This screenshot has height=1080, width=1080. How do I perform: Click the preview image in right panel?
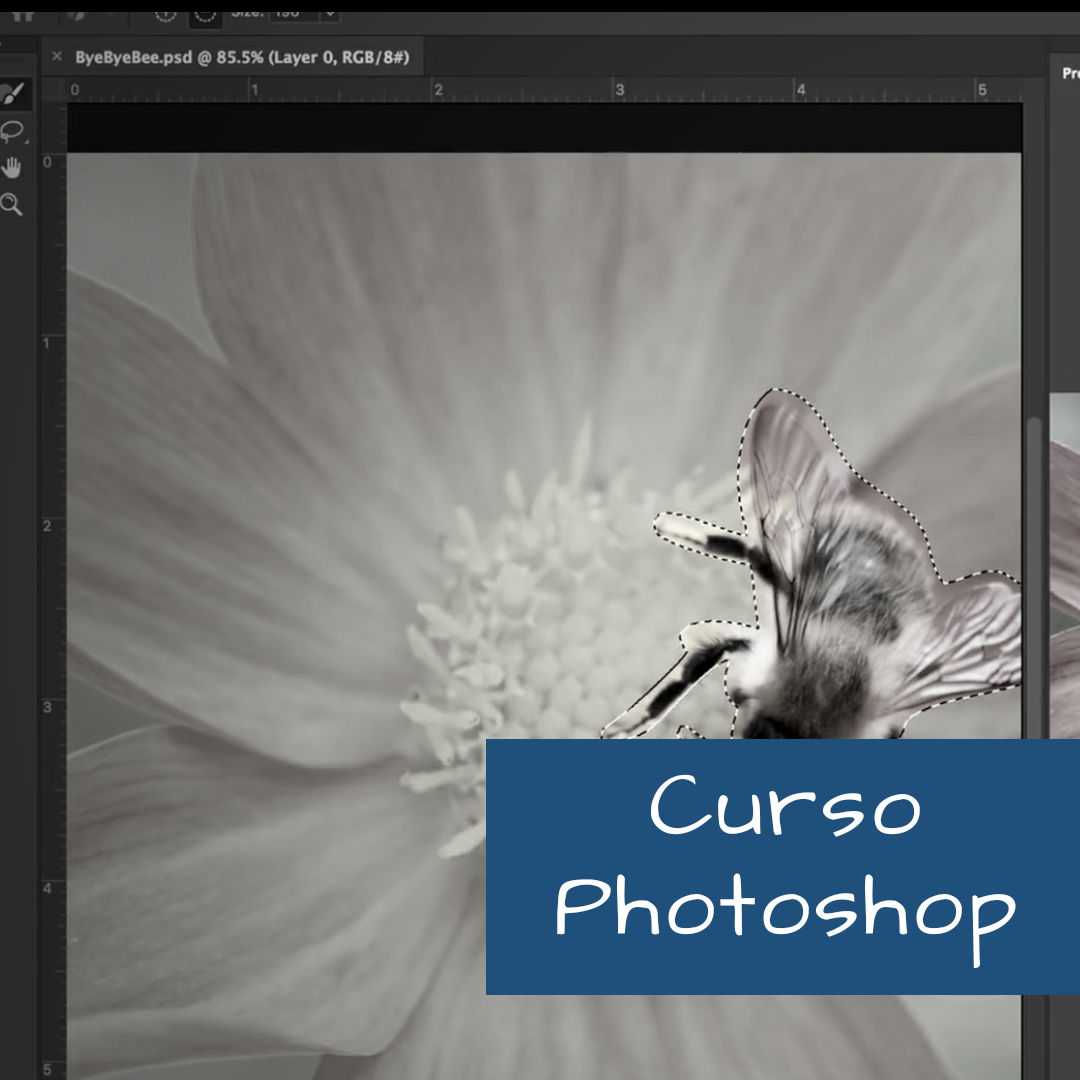coord(1066,560)
